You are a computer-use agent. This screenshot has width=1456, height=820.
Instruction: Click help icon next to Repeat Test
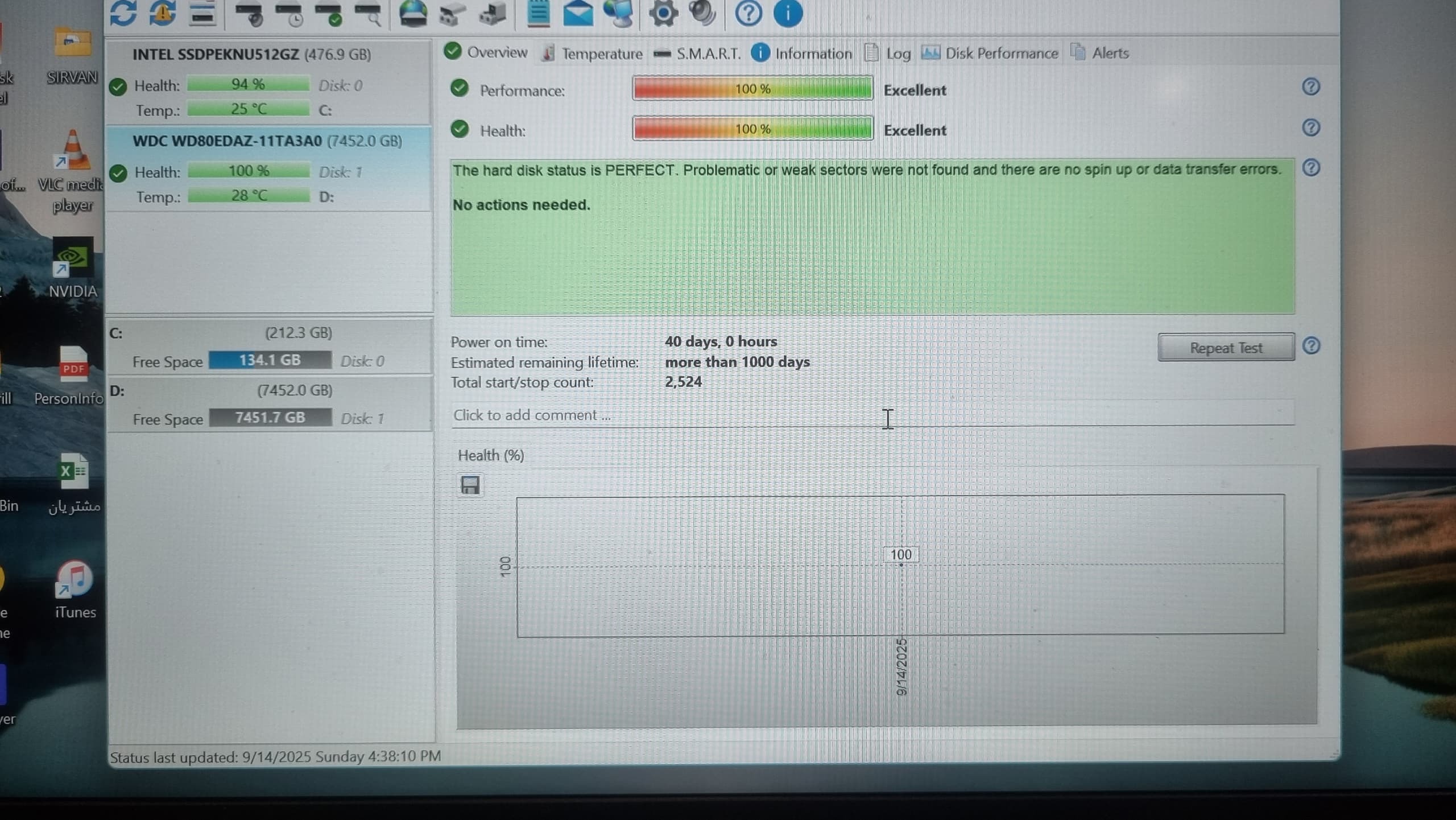pos(1311,346)
